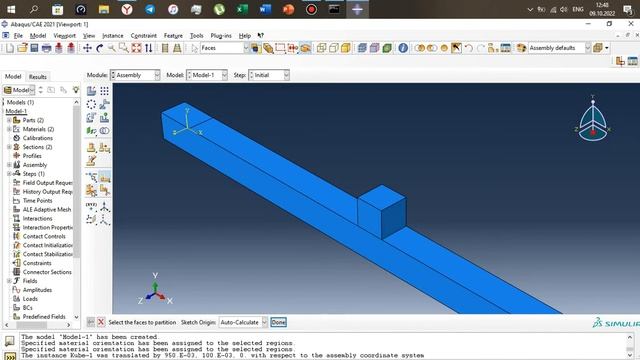Click Partition Edge tool

pyautogui.click(x=91, y=177)
